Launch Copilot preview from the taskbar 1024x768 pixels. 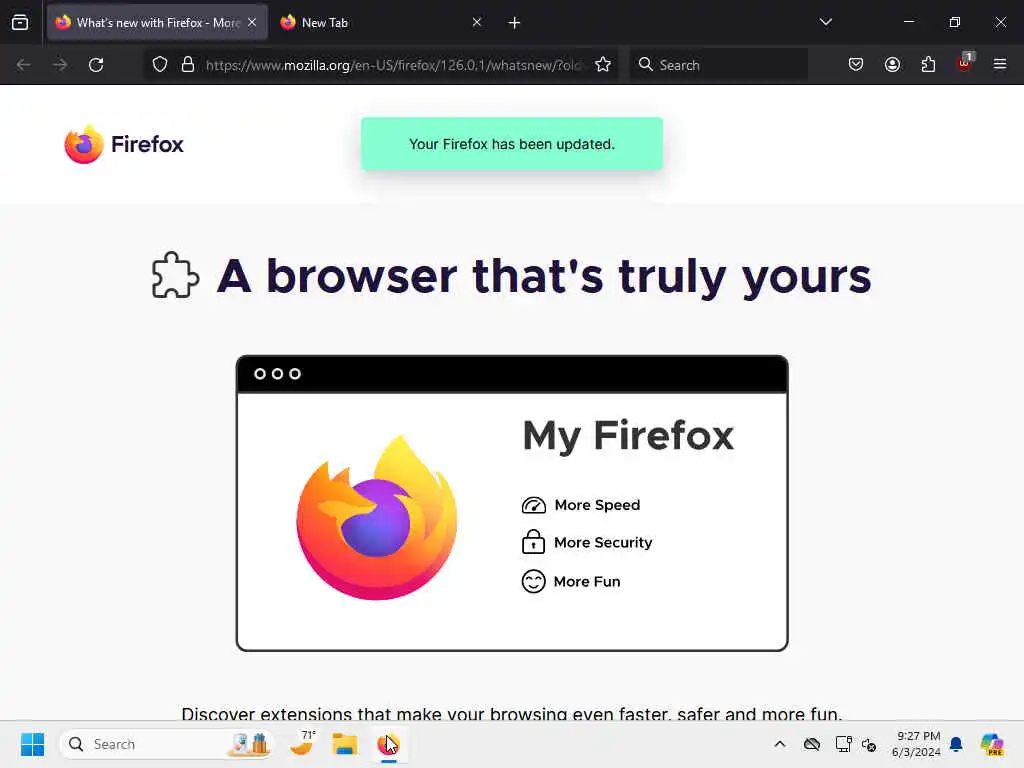(992, 744)
